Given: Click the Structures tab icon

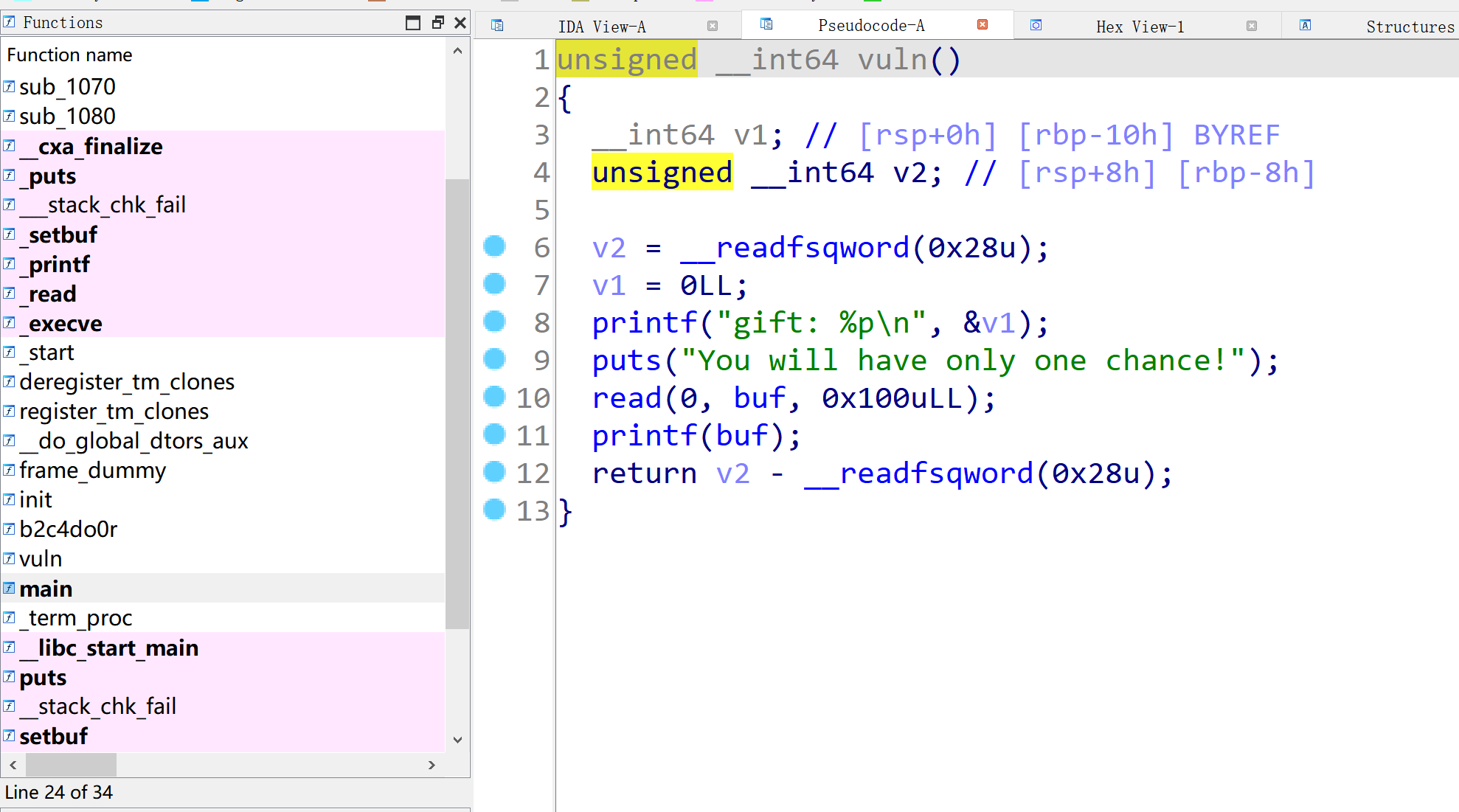Looking at the screenshot, I should 1306,26.
